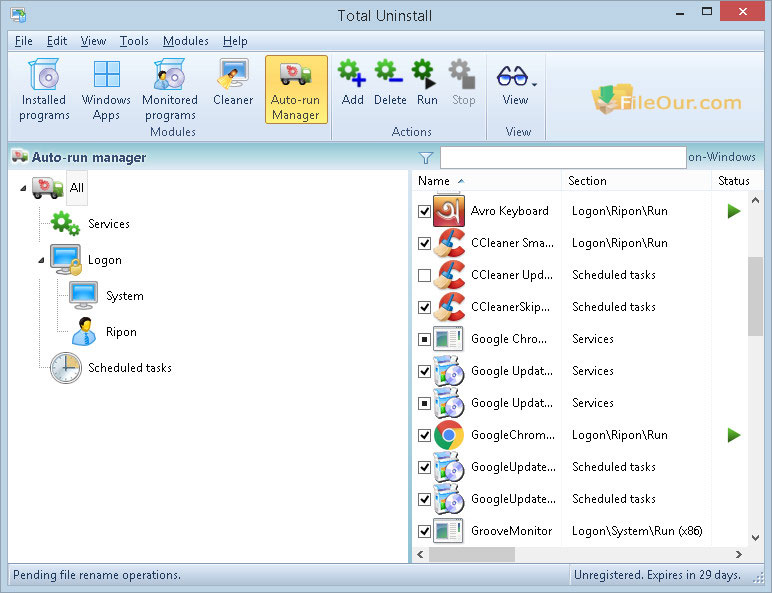
Task: Select the Auto-run Manager module
Action: 296,90
